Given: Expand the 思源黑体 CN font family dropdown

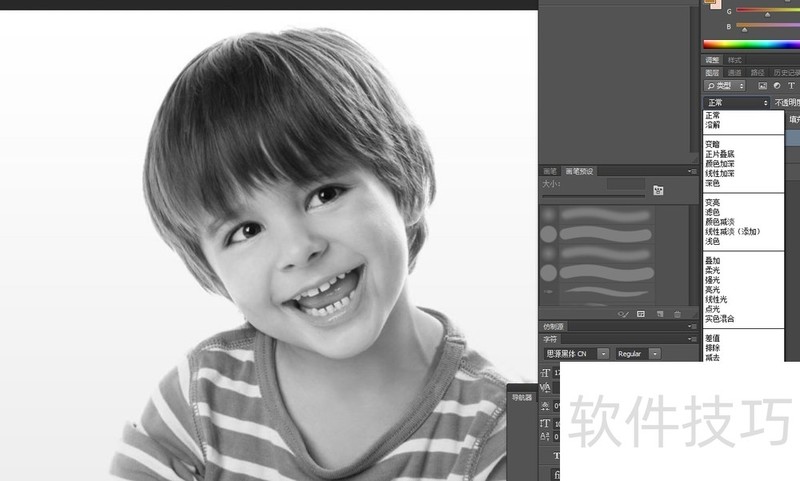Looking at the screenshot, I should (x=603, y=354).
